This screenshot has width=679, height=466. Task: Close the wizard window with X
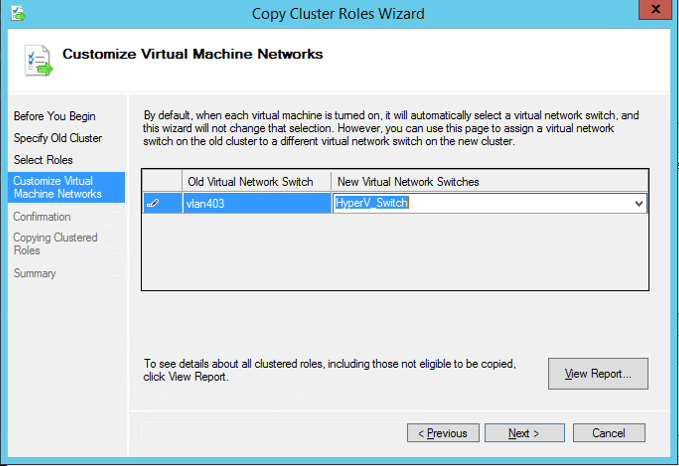coord(655,10)
